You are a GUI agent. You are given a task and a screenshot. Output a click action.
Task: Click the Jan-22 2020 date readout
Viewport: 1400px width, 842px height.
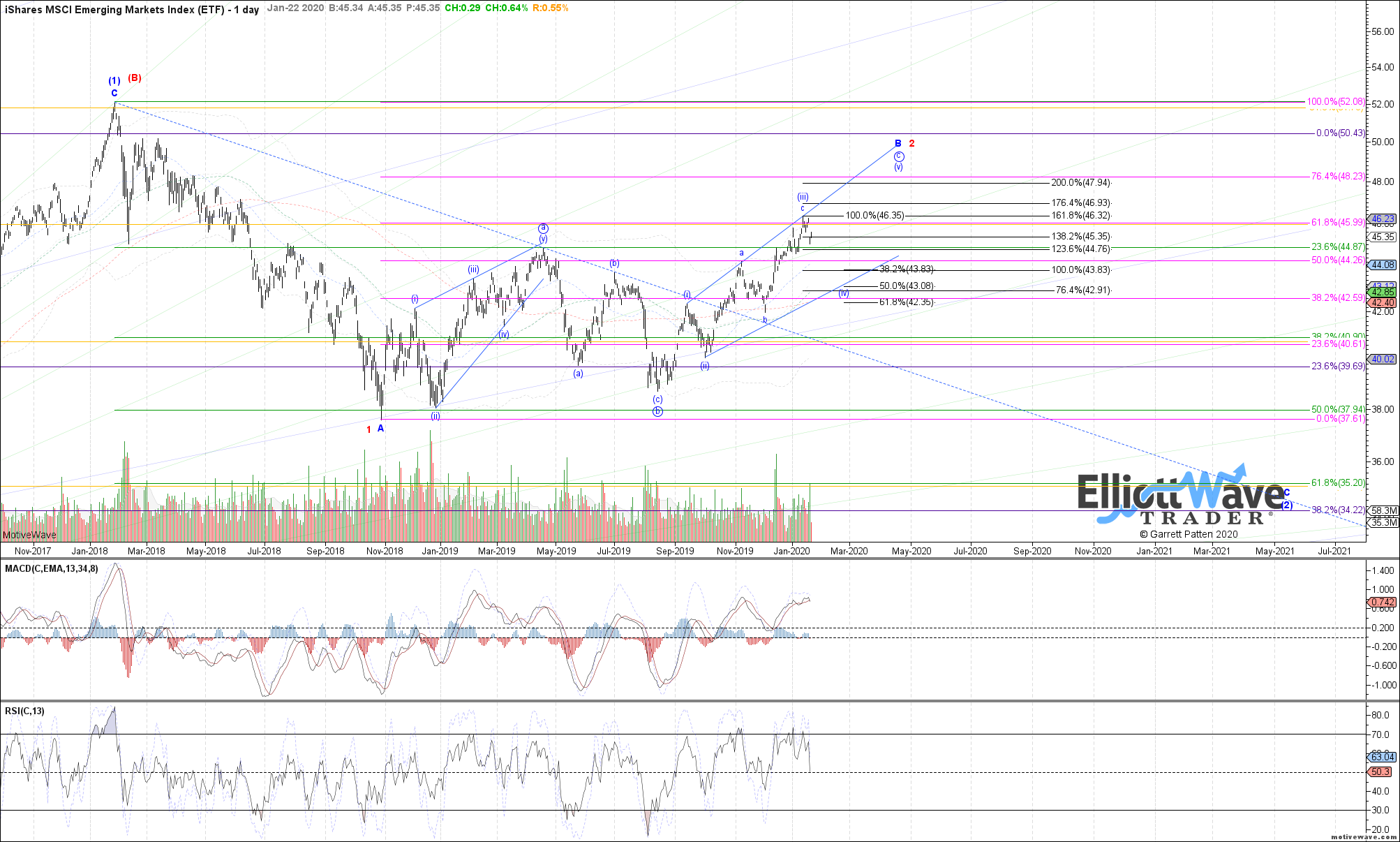point(296,8)
